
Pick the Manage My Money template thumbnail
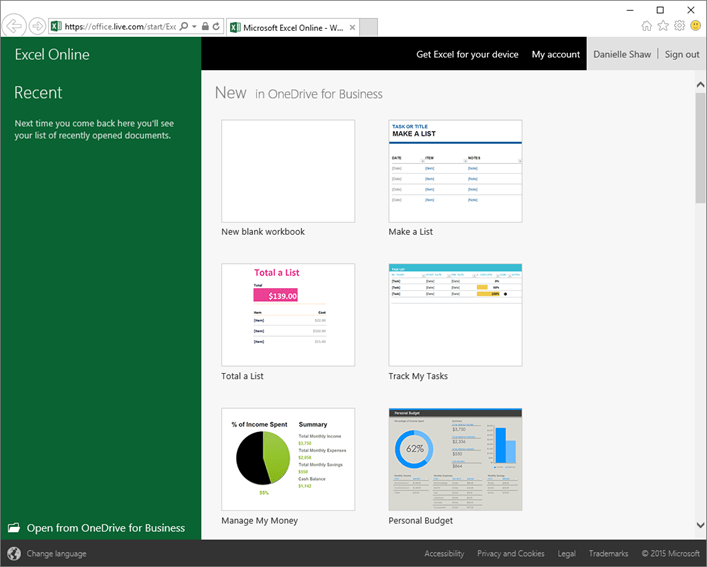click(x=288, y=459)
